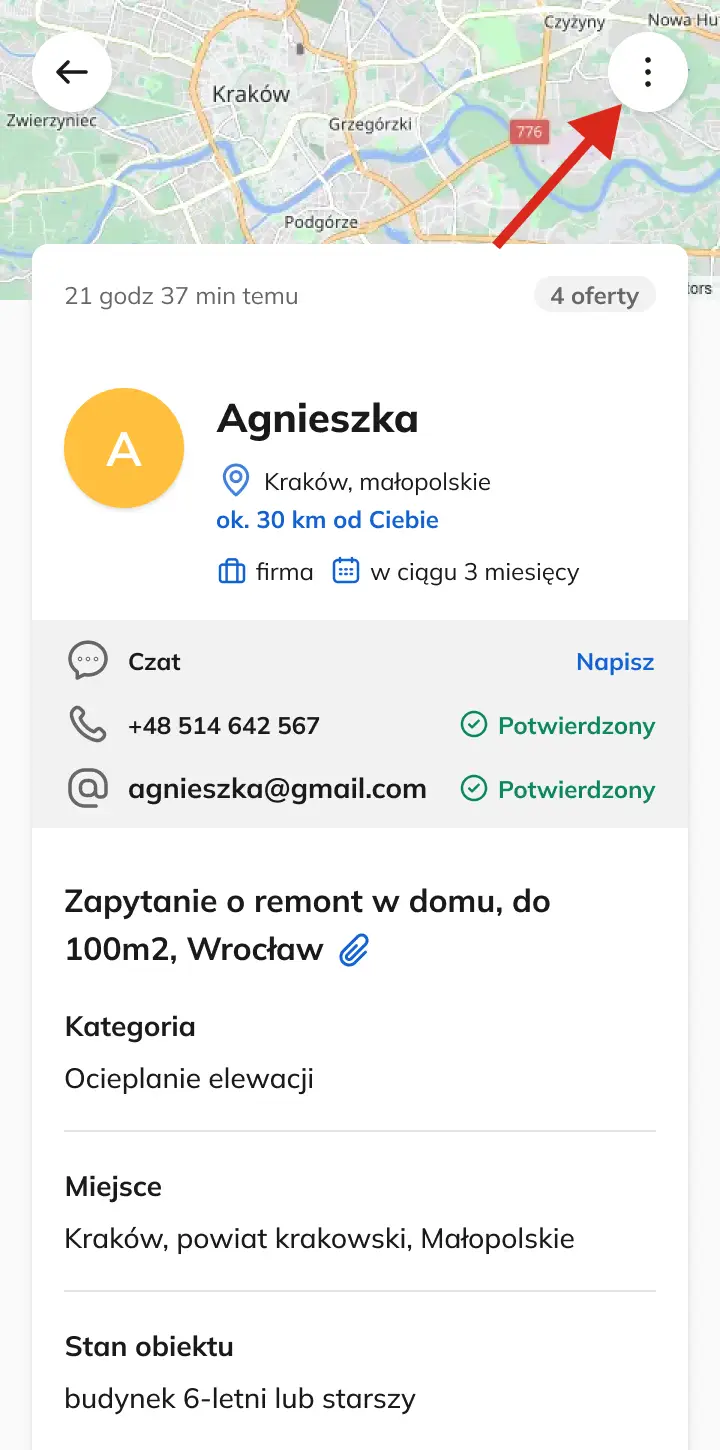Click the chat bubble icon
Viewport: 720px width, 1450px height.
pos(88,661)
